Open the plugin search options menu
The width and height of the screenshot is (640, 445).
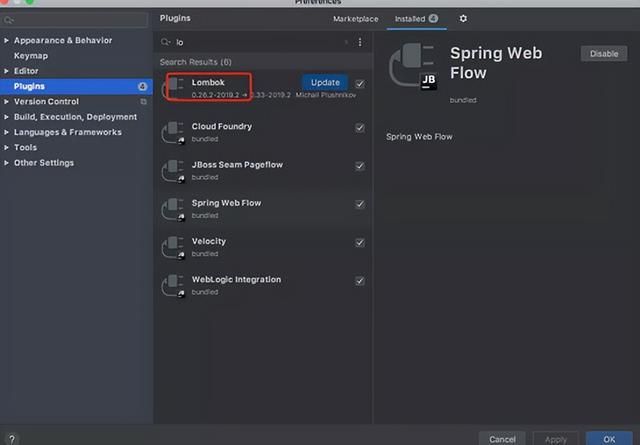[x=360, y=42]
